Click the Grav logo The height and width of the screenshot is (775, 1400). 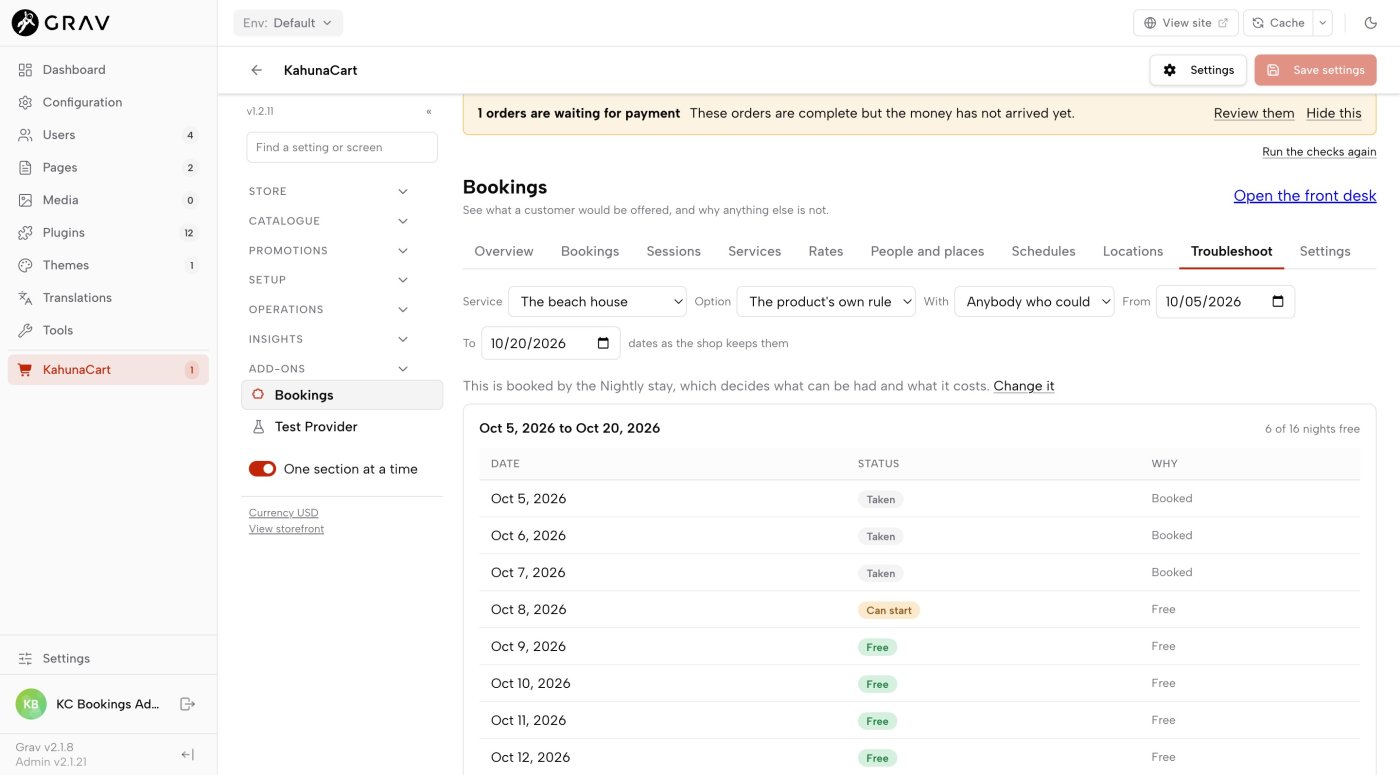coord(61,22)
